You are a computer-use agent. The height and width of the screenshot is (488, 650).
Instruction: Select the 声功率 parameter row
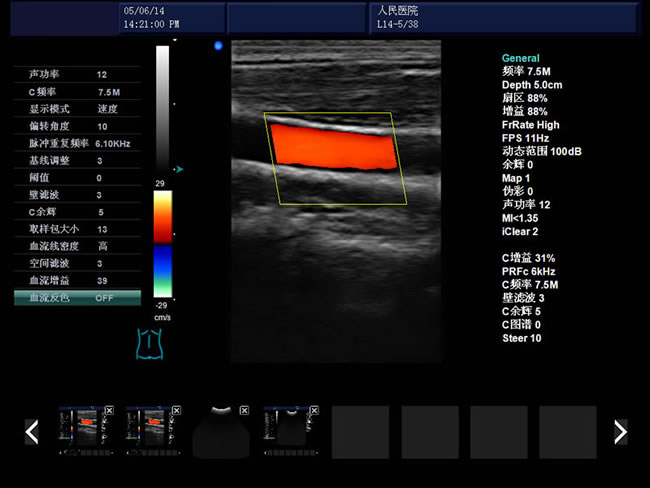tap(77, 75)
